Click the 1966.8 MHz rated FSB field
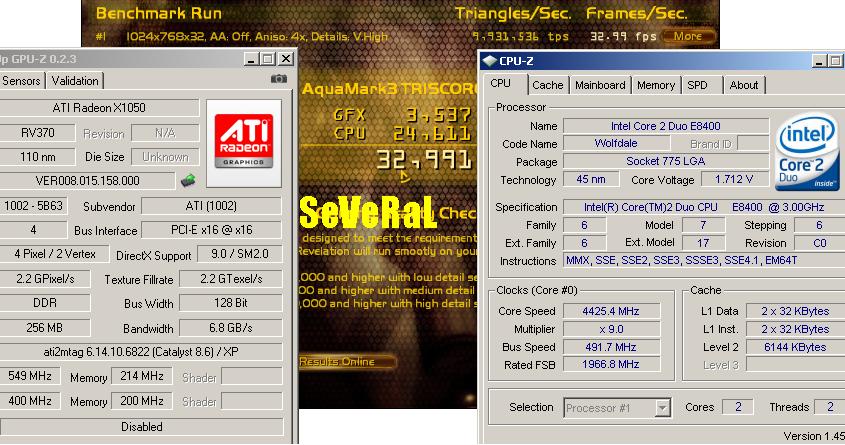 click(611, 365)
